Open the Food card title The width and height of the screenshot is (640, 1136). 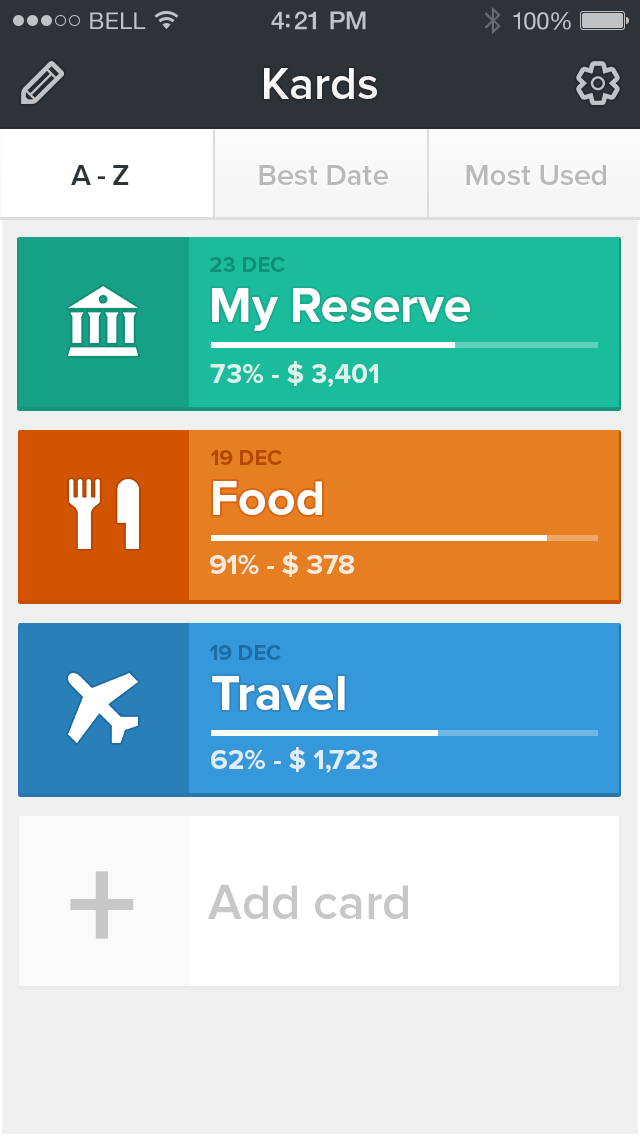(268, 499)
